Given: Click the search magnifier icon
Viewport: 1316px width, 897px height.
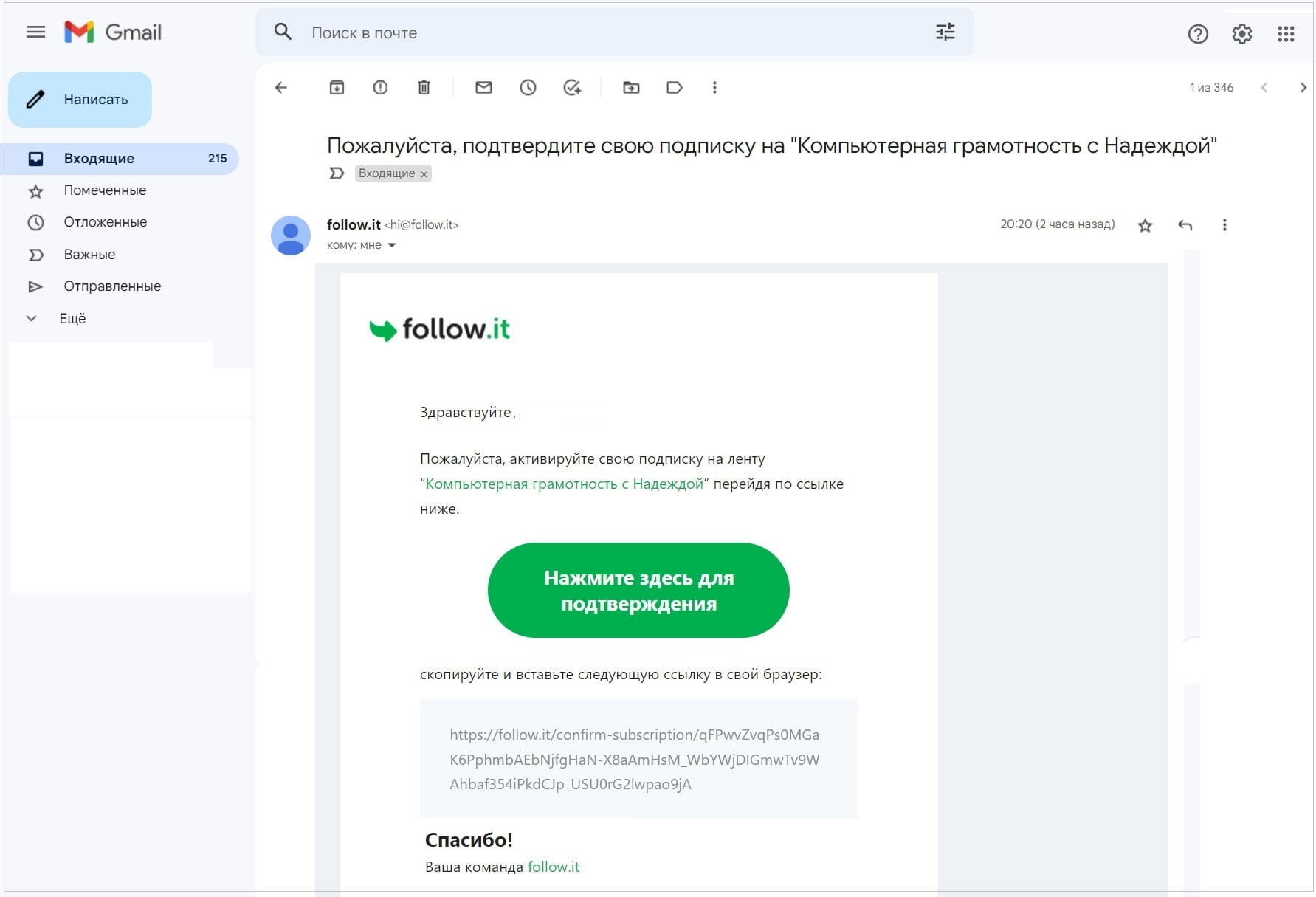Looking at the screenshot, I should [x=283, y=32].
